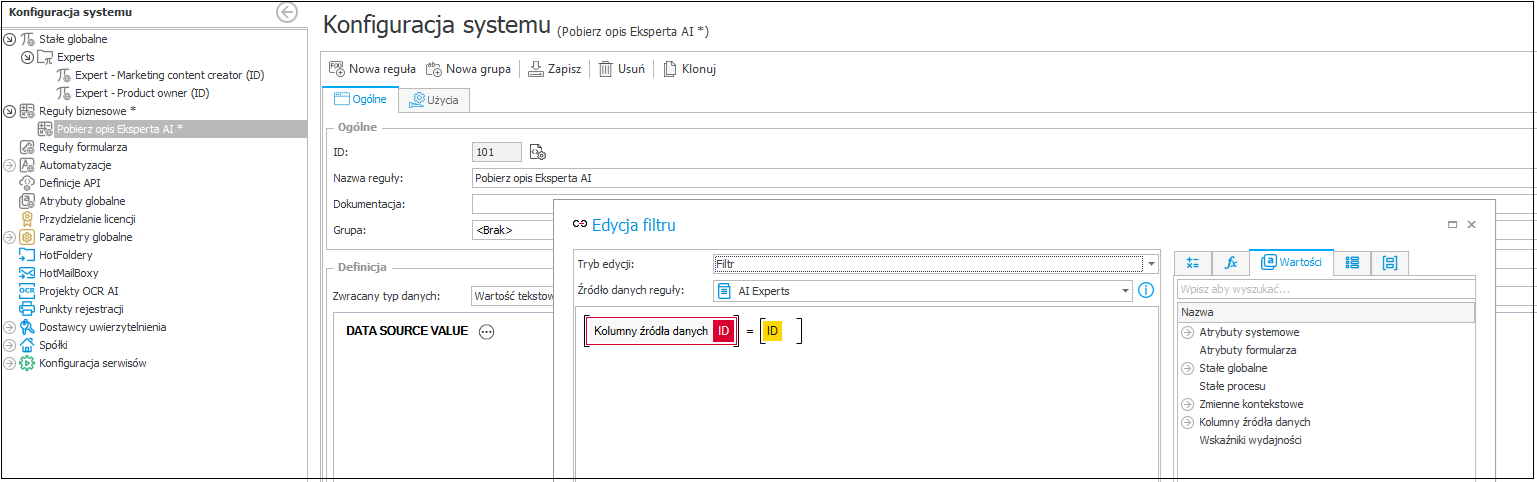Delete the rule with Usuń
Image resolution: width=1537 pixels, height=482 pixels.
[x=624, y=69]
